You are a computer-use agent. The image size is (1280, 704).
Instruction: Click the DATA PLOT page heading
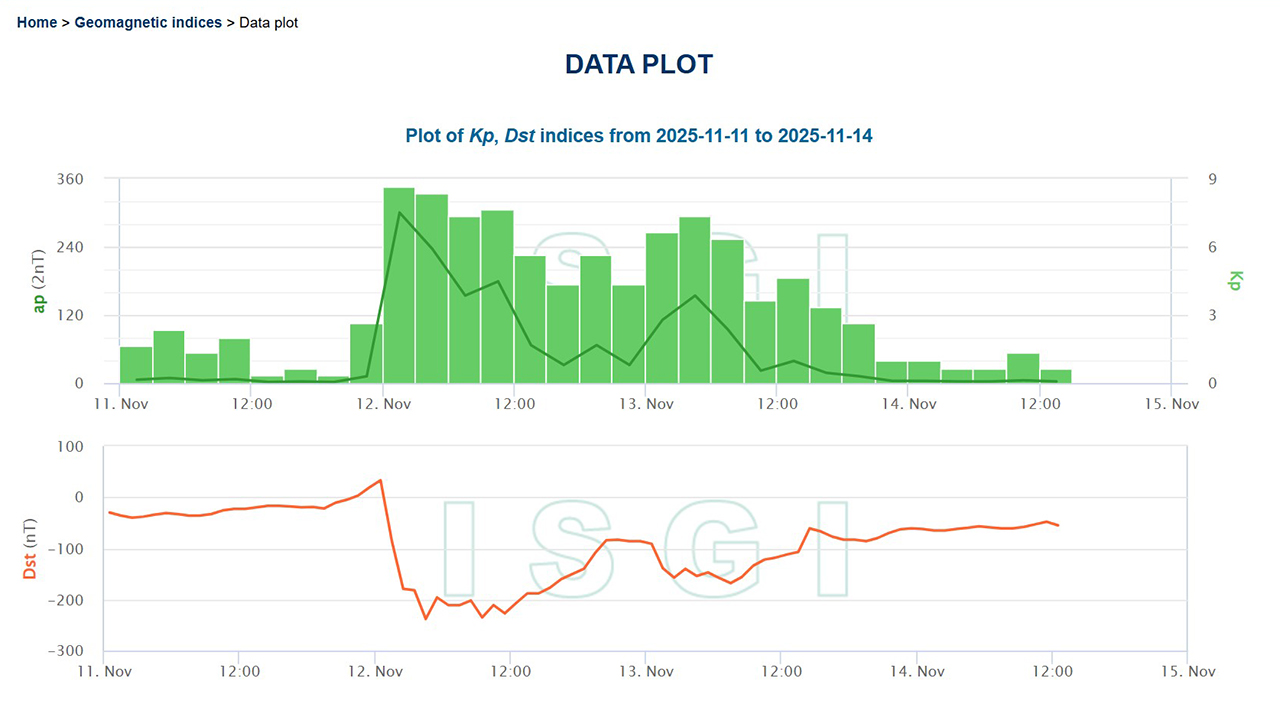(x=638, y=64)
